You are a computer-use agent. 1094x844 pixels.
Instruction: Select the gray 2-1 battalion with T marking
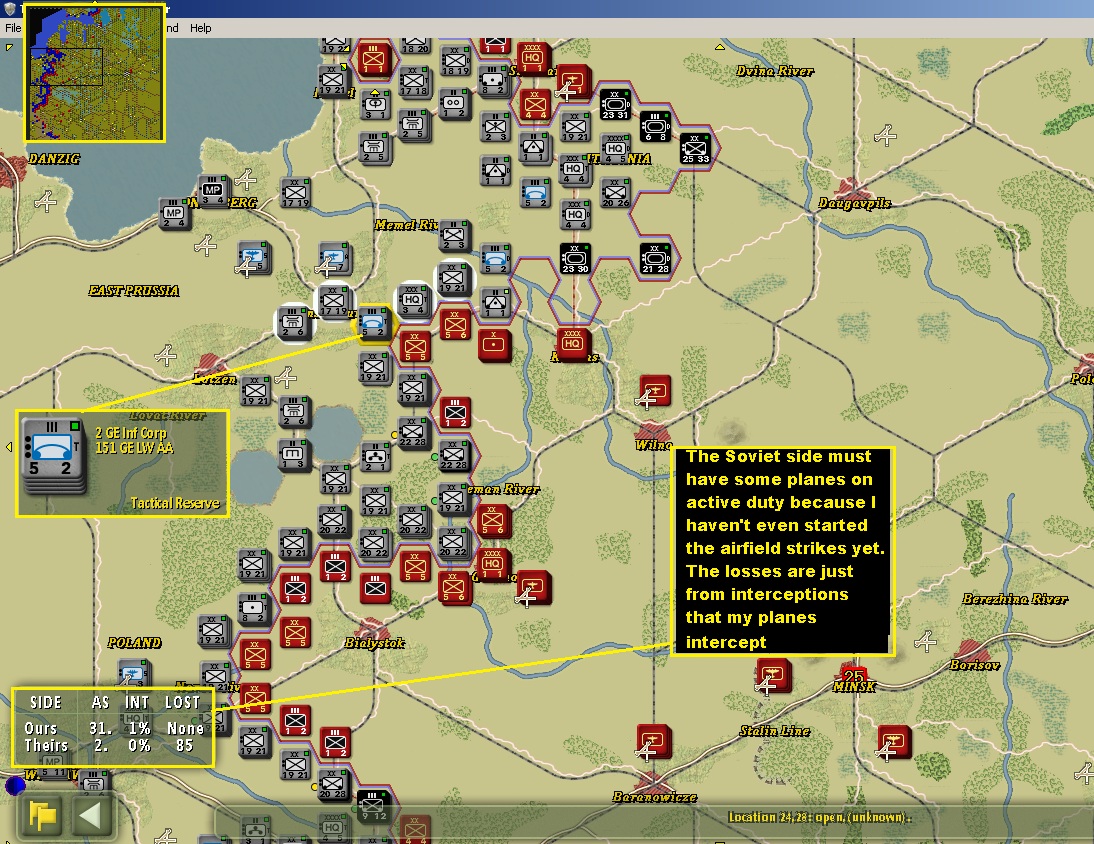pos(375,457)
